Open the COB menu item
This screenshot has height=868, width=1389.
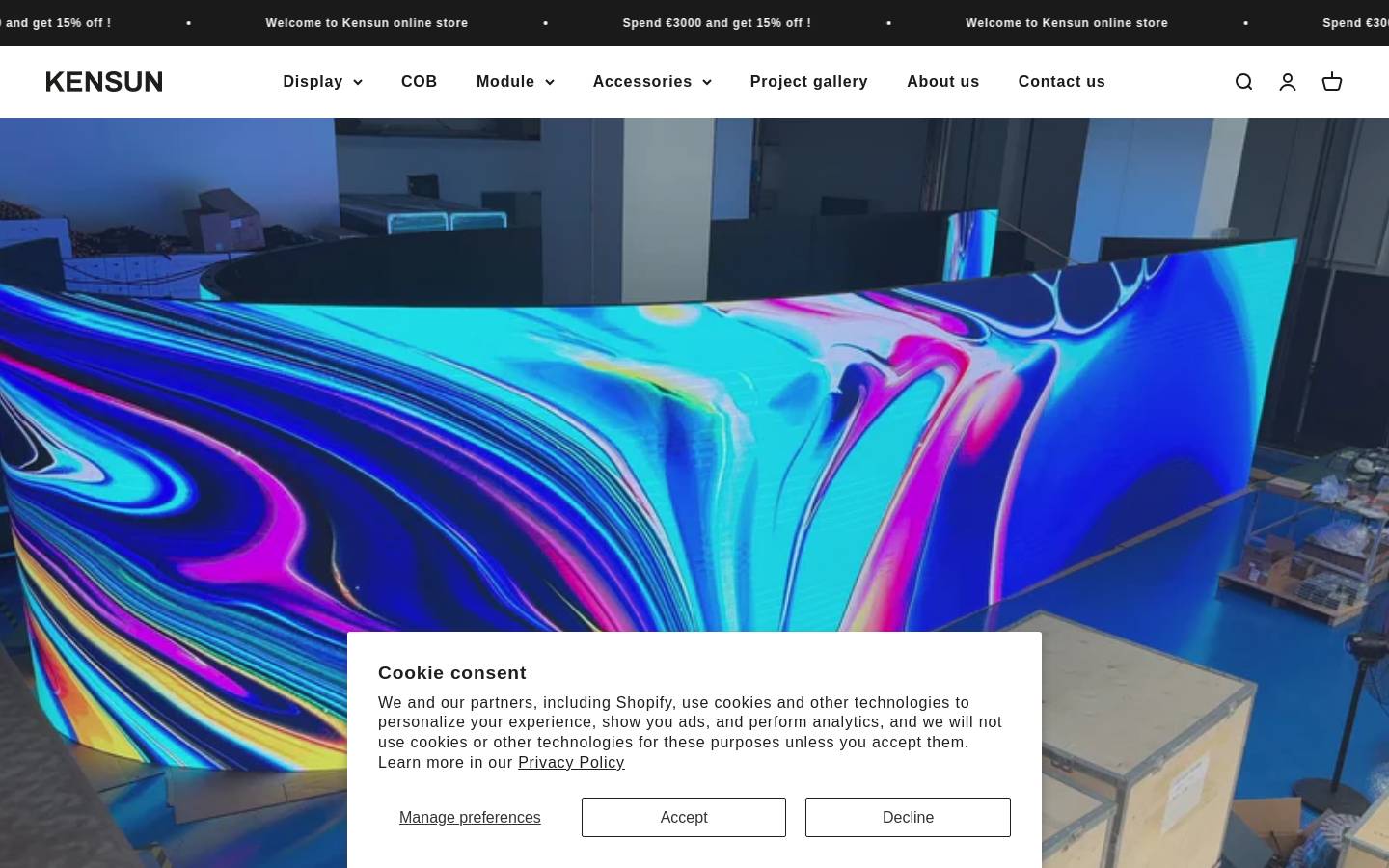coord(420,82)
